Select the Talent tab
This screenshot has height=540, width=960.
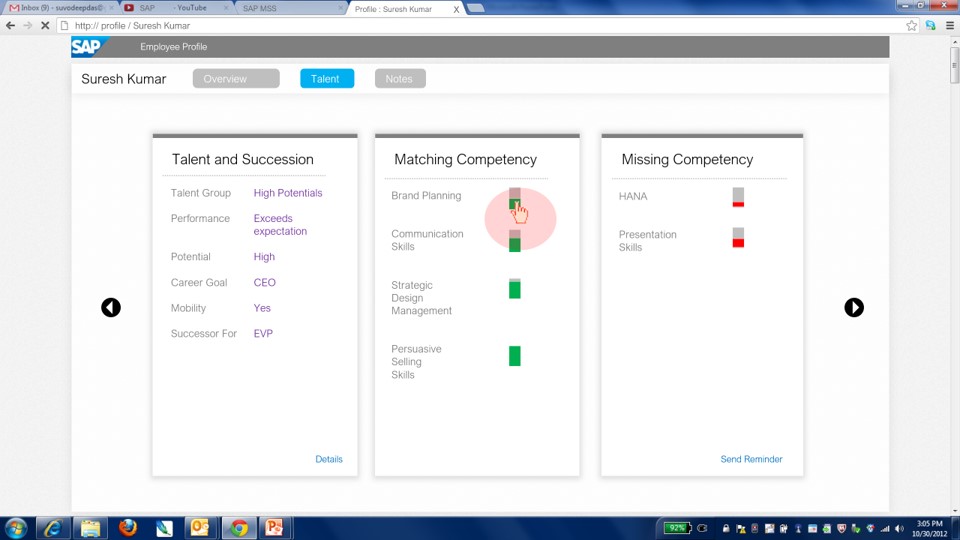click(x=326, y=79)
